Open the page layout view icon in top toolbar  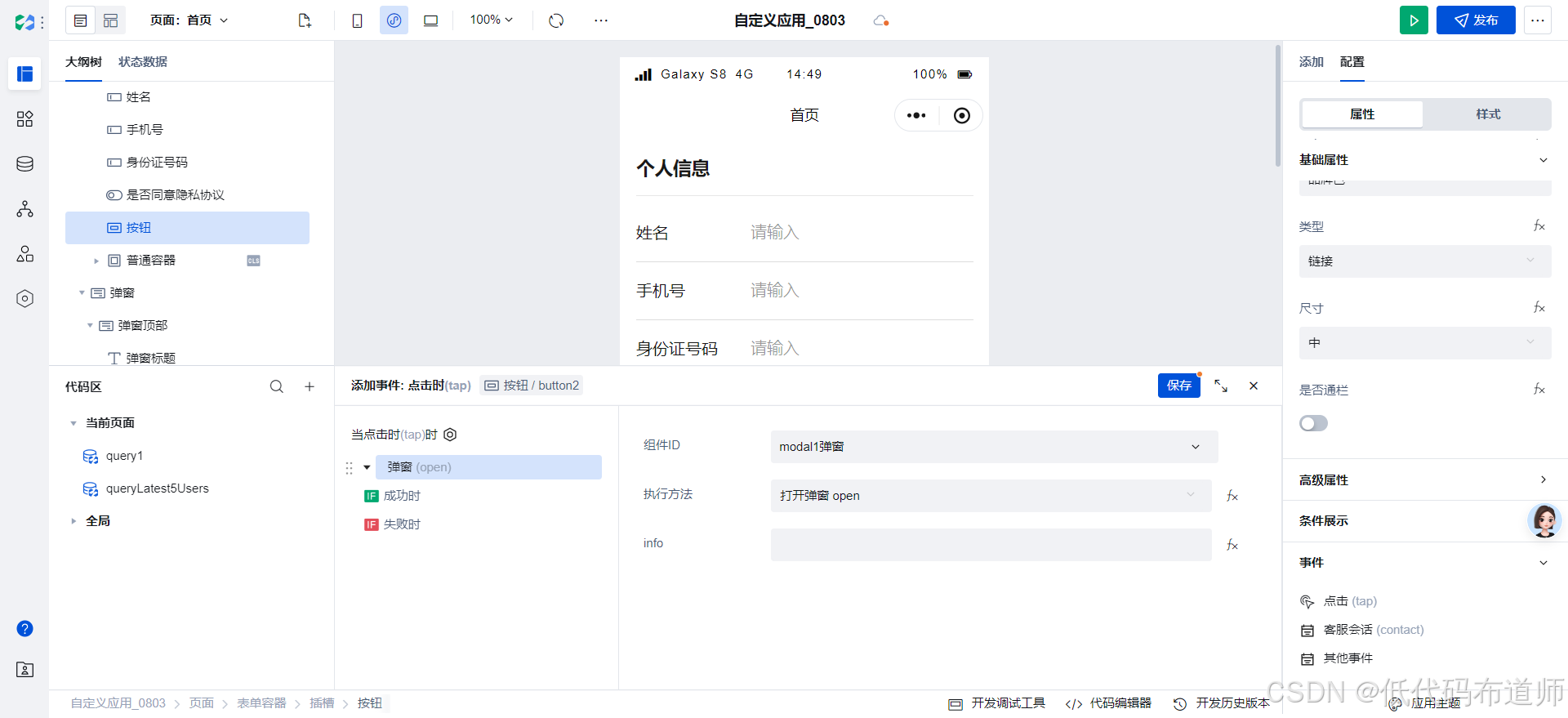[80, 20]
